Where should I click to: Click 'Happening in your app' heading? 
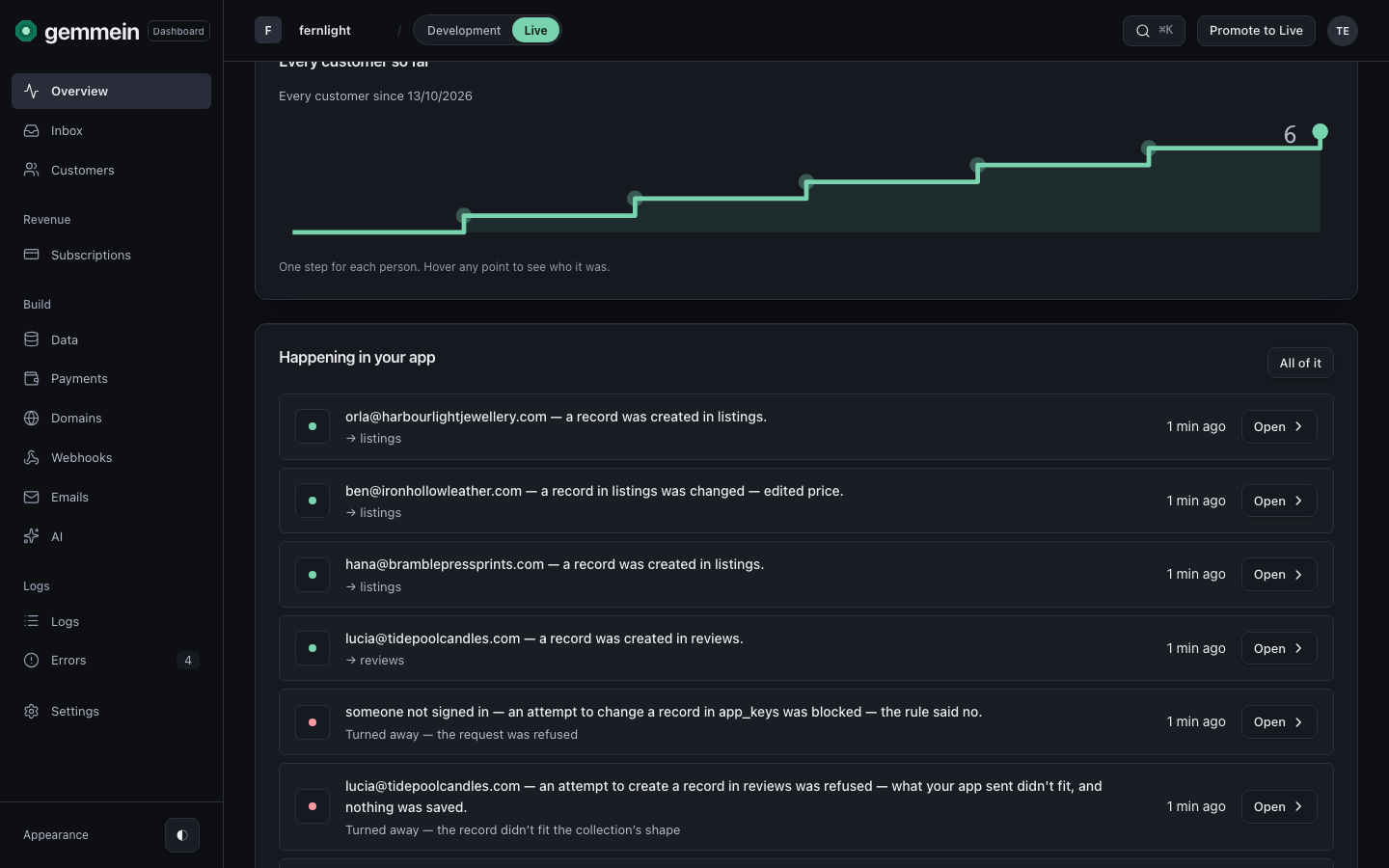click(x=357, y=357)
